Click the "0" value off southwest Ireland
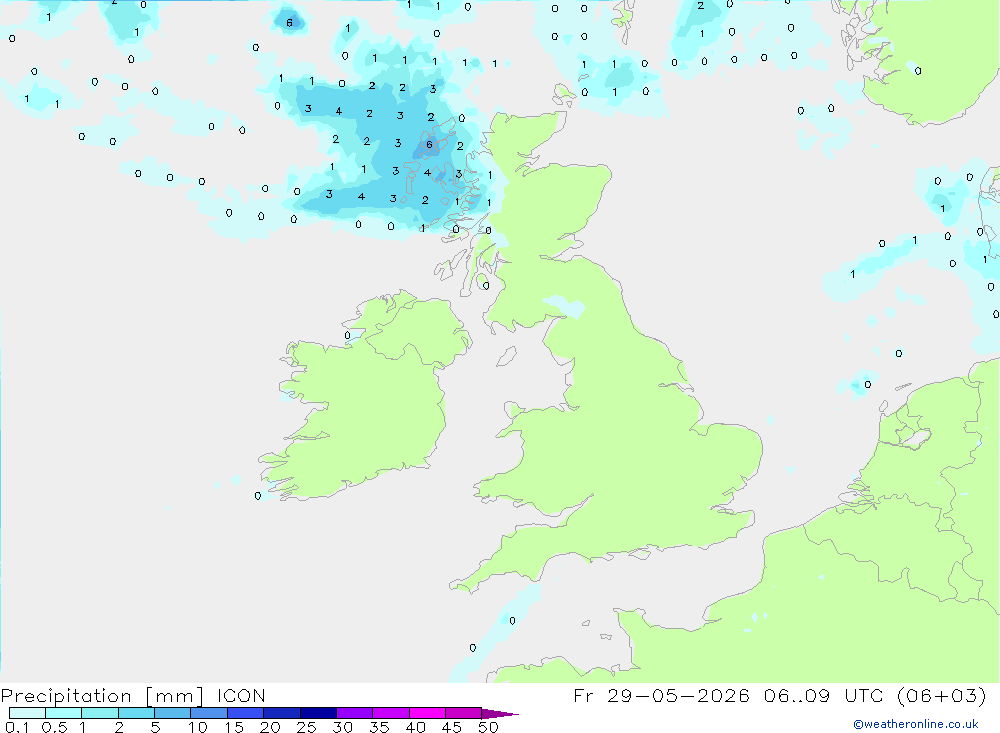This screenshot has width=1000, height=733. [258, 496]
